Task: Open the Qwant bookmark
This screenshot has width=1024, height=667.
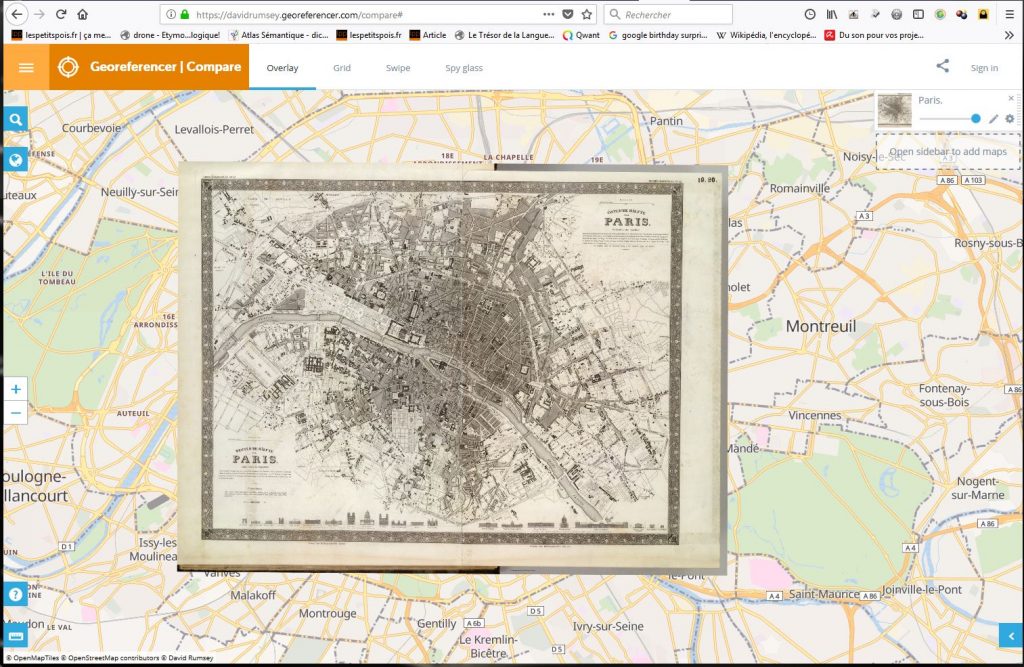Action: (581, 35)
